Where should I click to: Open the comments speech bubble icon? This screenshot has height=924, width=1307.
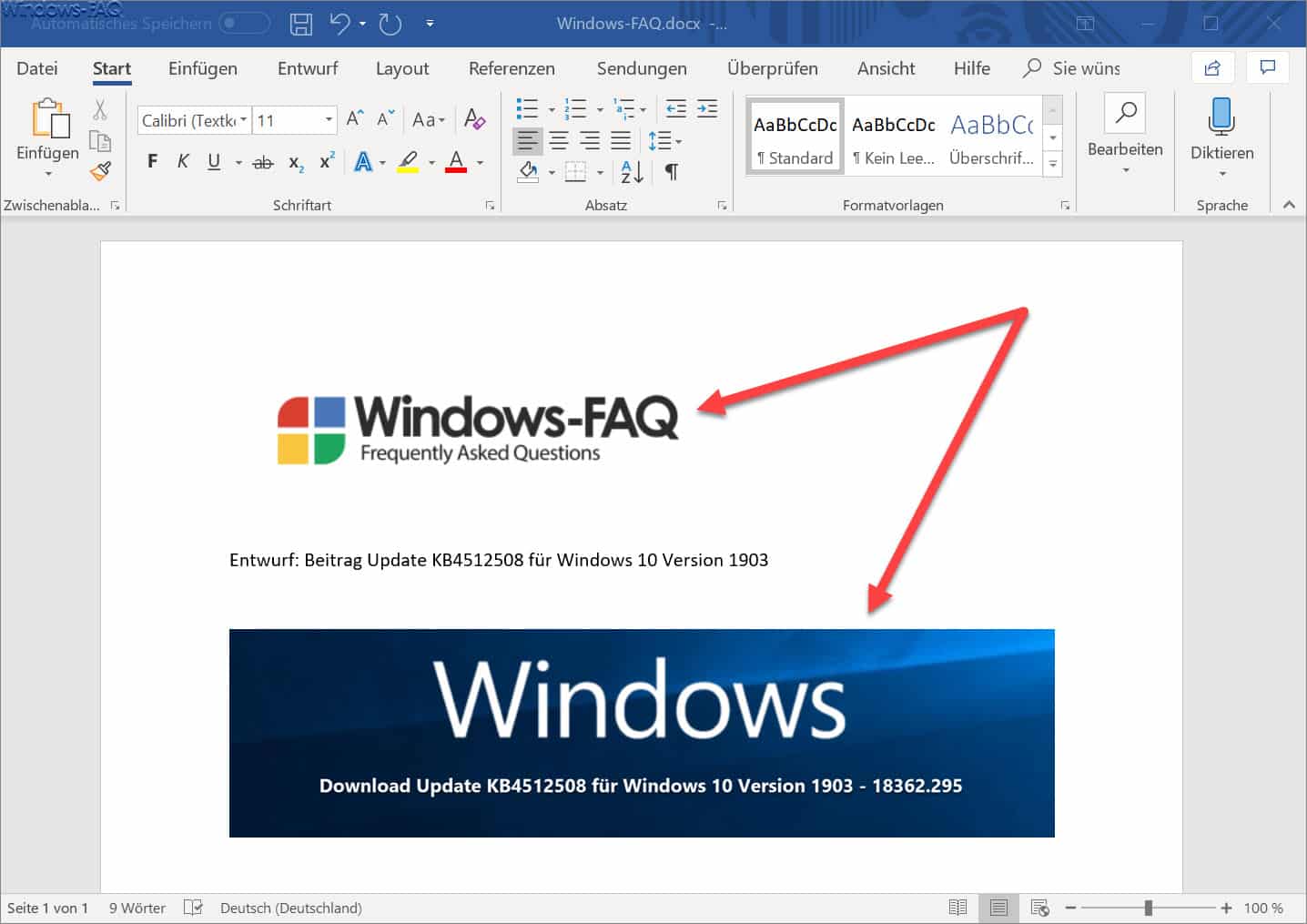[1268, 67]
